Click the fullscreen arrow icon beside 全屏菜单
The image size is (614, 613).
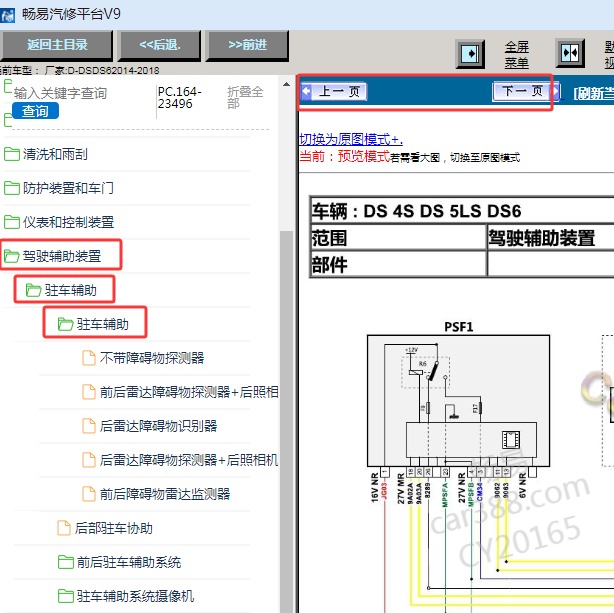pyautogui.click(x=471, y=54)
